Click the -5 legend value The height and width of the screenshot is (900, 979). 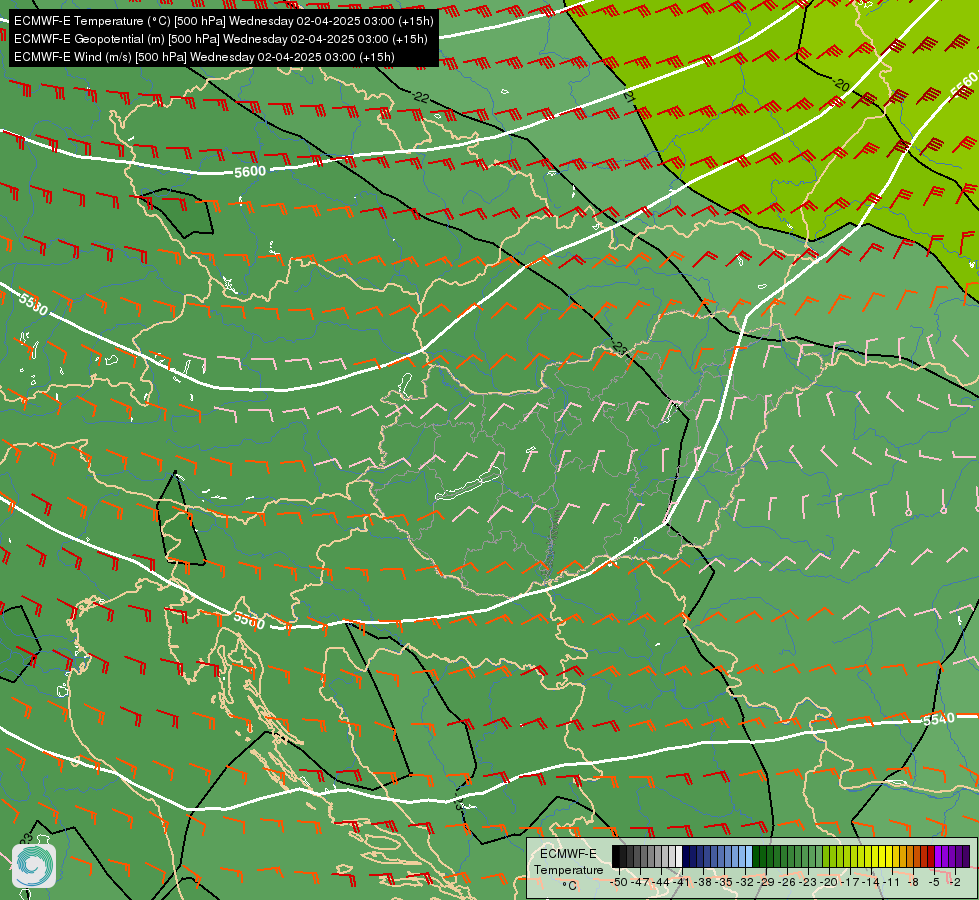click(934, 882)
